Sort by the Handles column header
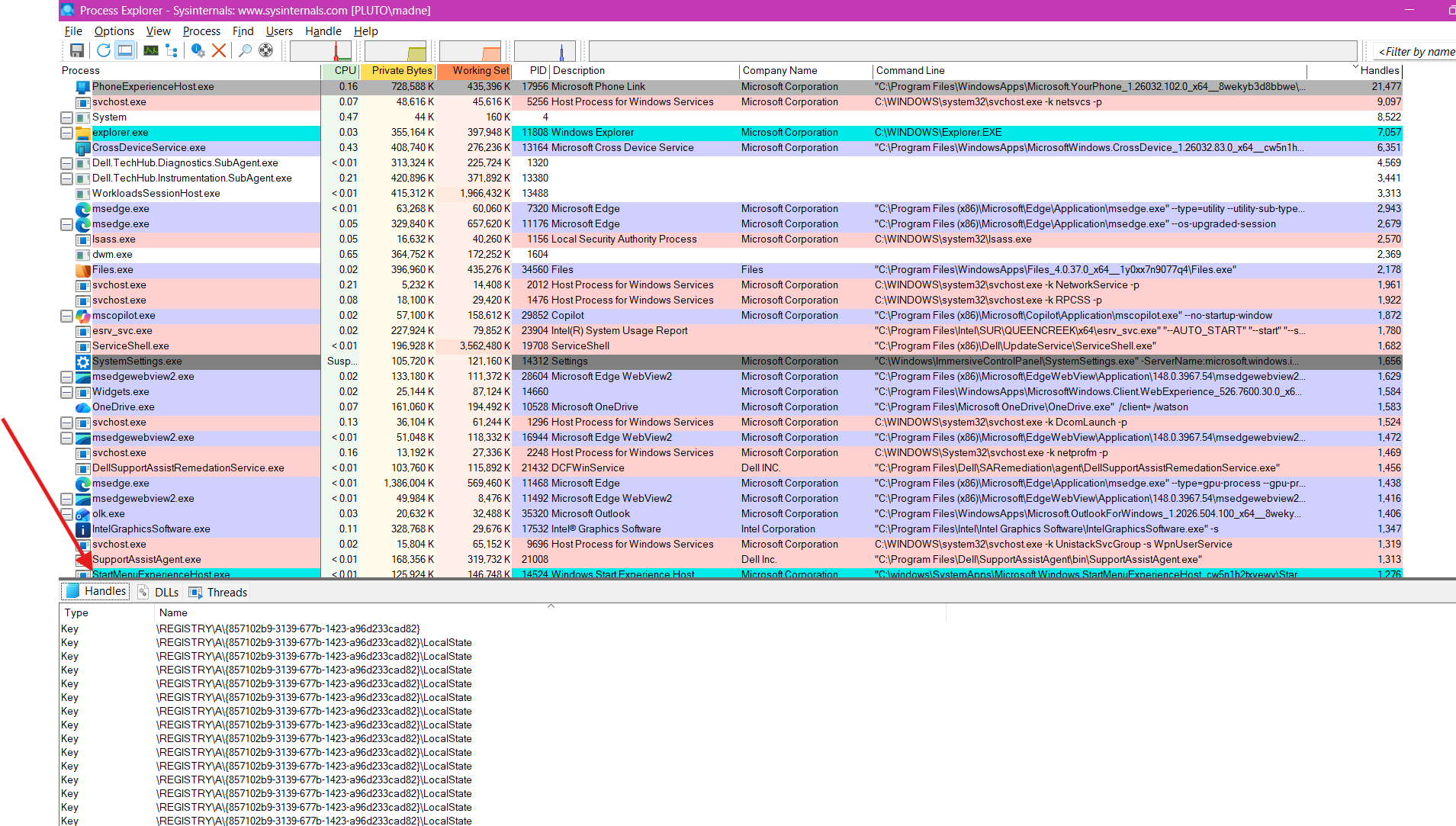1456x826 pixels. (x=1355, y=71)
